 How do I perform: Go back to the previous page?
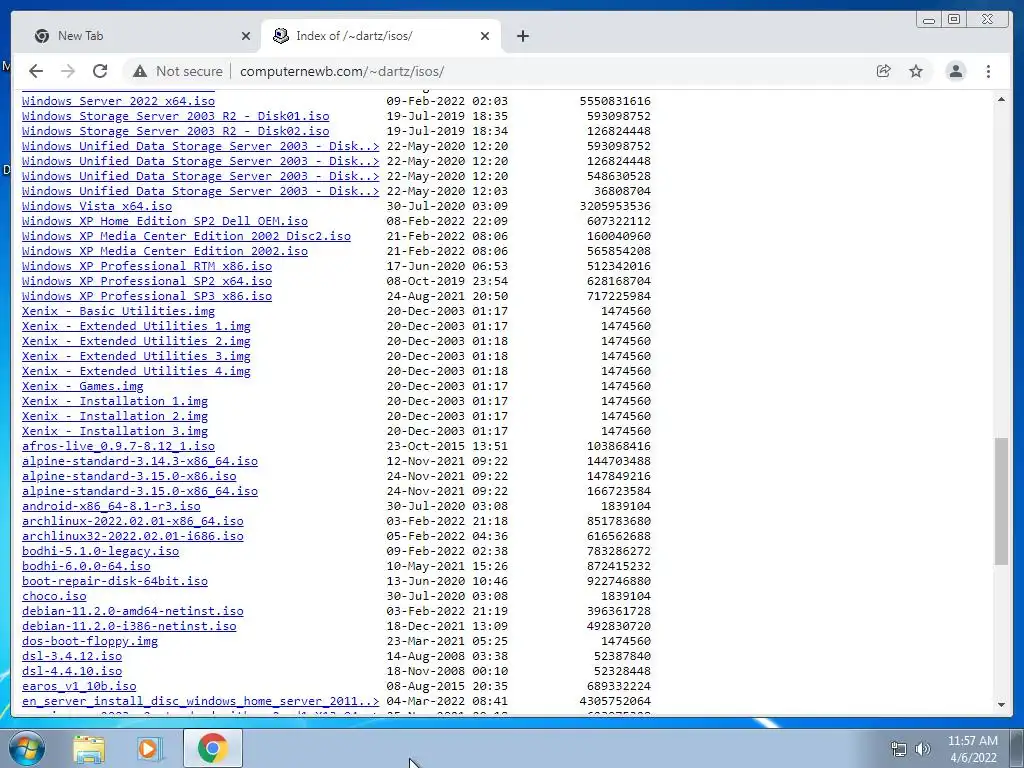(36, 71)
